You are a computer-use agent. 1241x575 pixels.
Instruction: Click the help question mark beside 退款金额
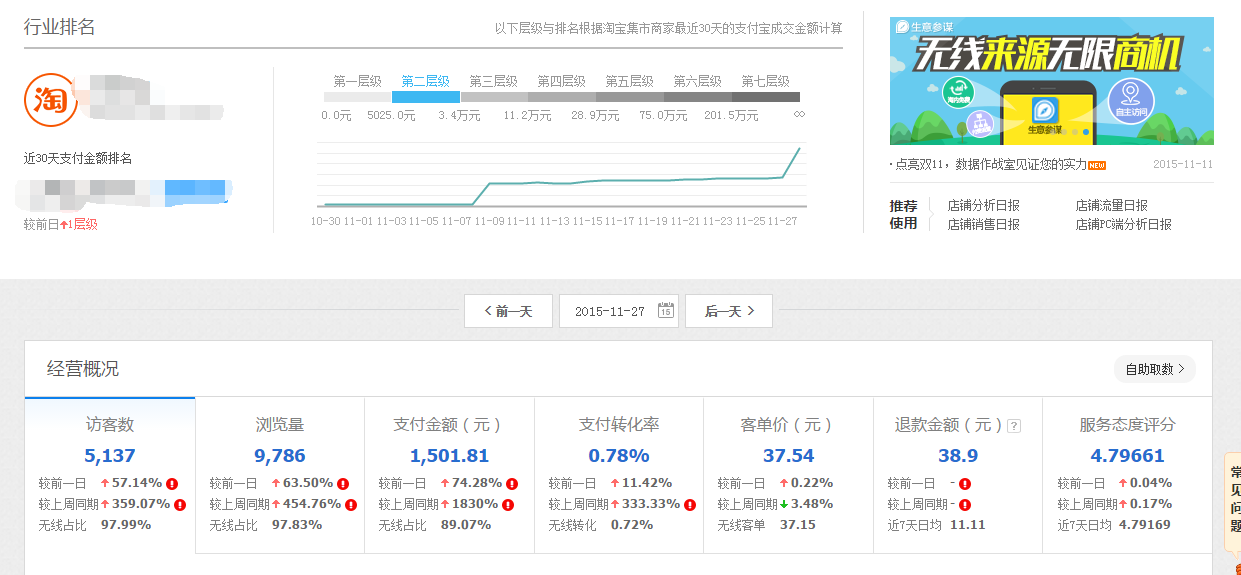pos(1014,426)
